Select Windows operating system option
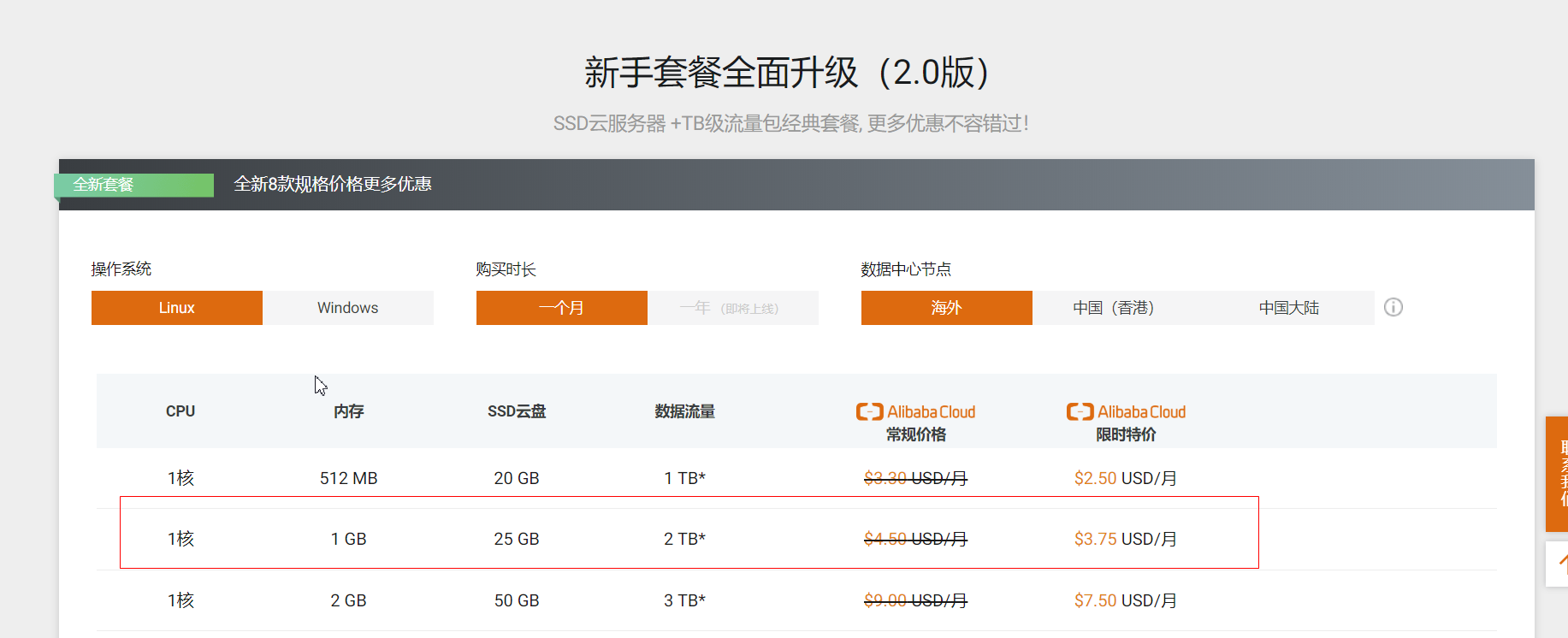 (348, 308)
